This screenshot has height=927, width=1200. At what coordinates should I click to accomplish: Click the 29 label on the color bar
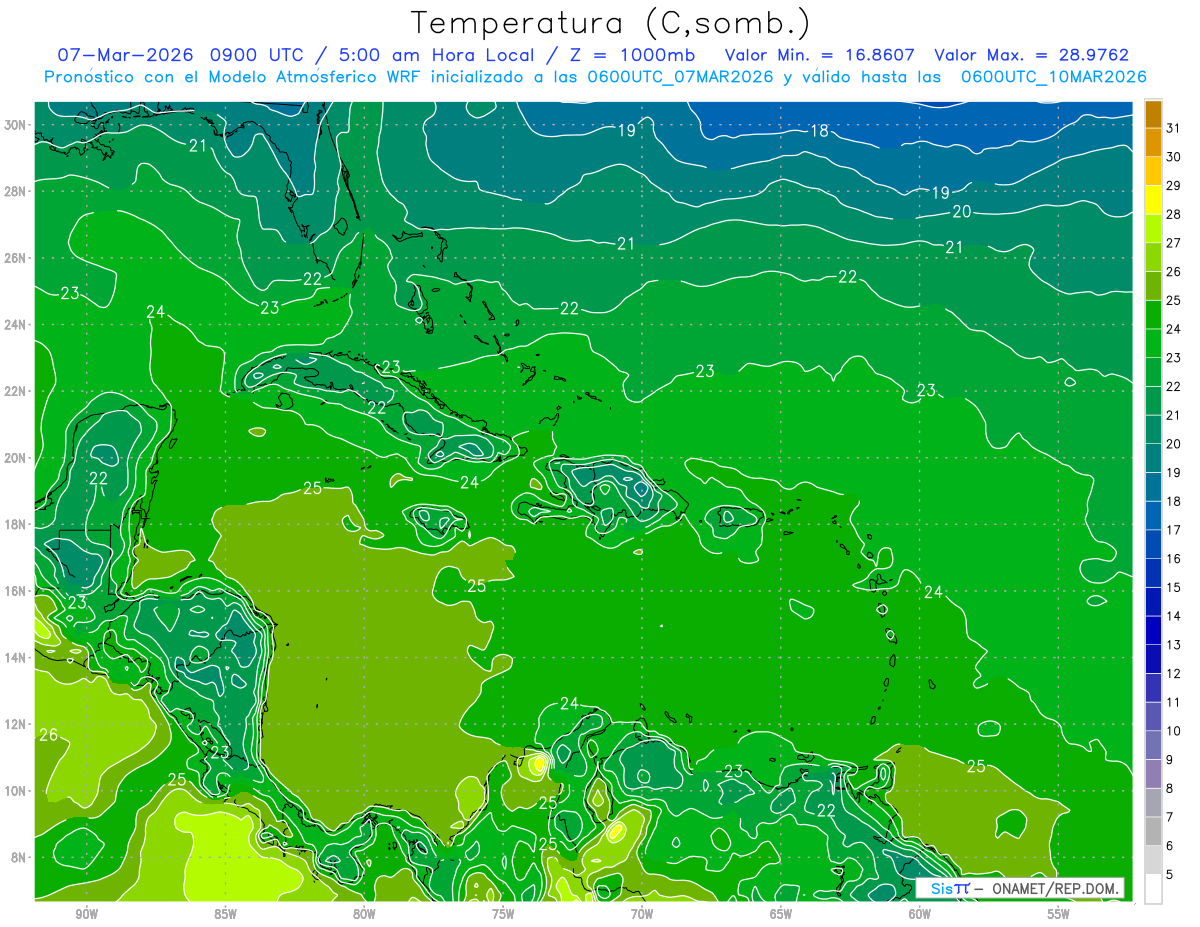click(x=1174, y=185)
